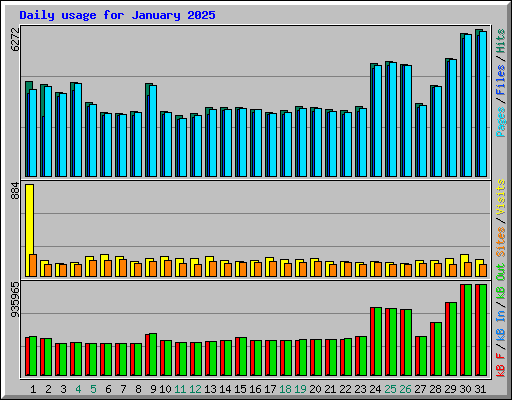Viewport: 512px width, 400px height.
Task: Click day 24 on the x-axis
Action: pos(375,389)
